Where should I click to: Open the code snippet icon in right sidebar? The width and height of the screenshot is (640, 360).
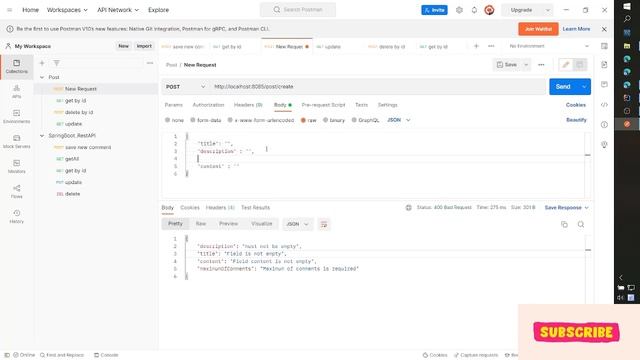point(604,105)
